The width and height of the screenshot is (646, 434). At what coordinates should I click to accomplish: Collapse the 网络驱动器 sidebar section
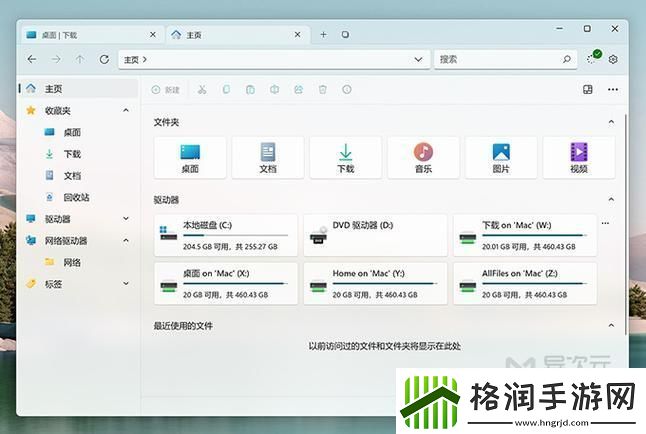(x=126, y=240)
